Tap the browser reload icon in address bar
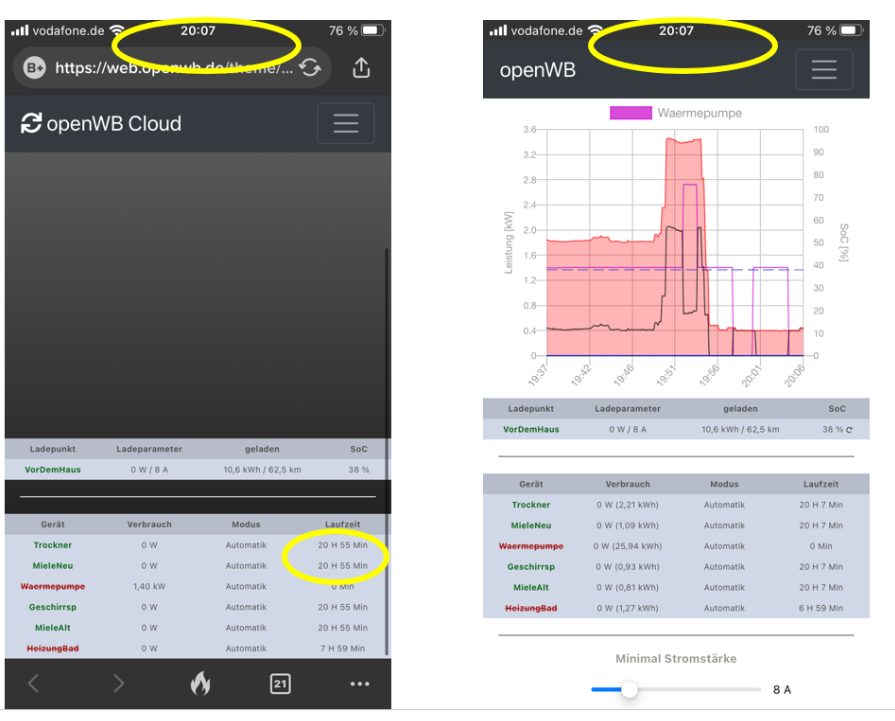Viewport: 895px width, 721px height. pos(310,68)
